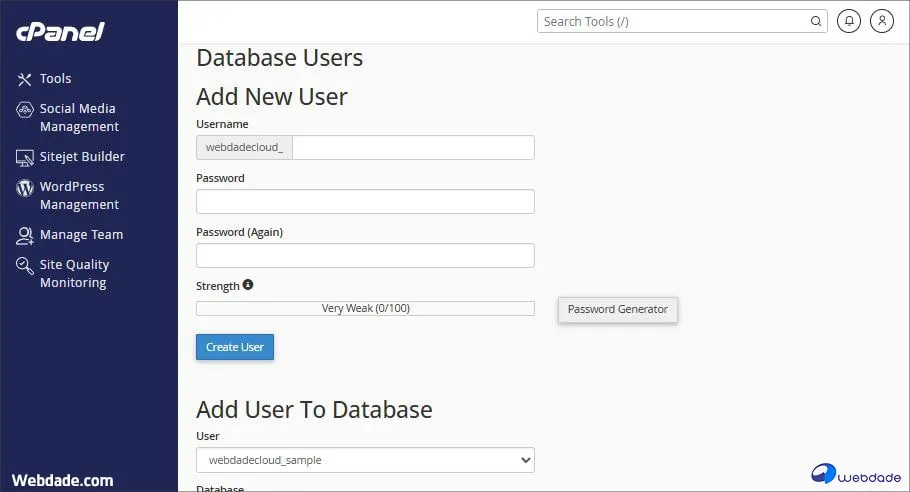Click the Manage Team people icon
The height and width of the screenshot is (492, 910).
24,236
